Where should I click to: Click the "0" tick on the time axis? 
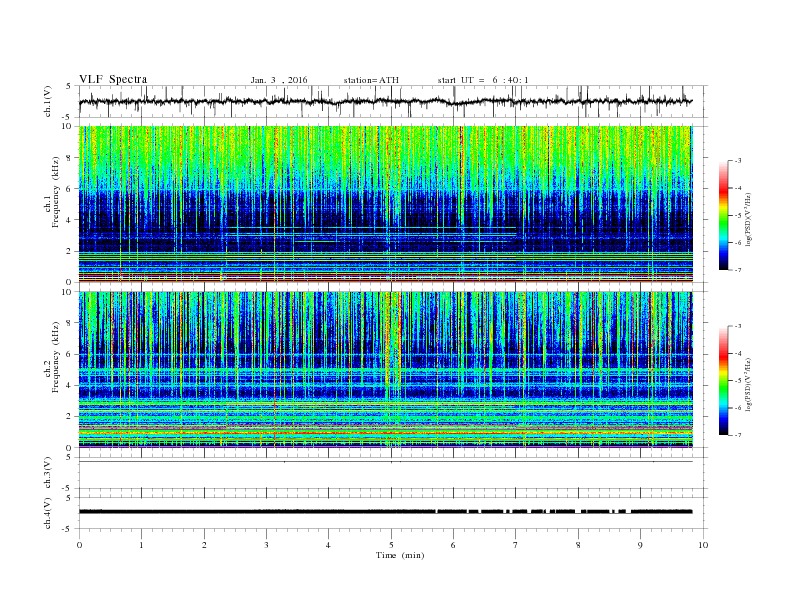[x=79, y=545]
